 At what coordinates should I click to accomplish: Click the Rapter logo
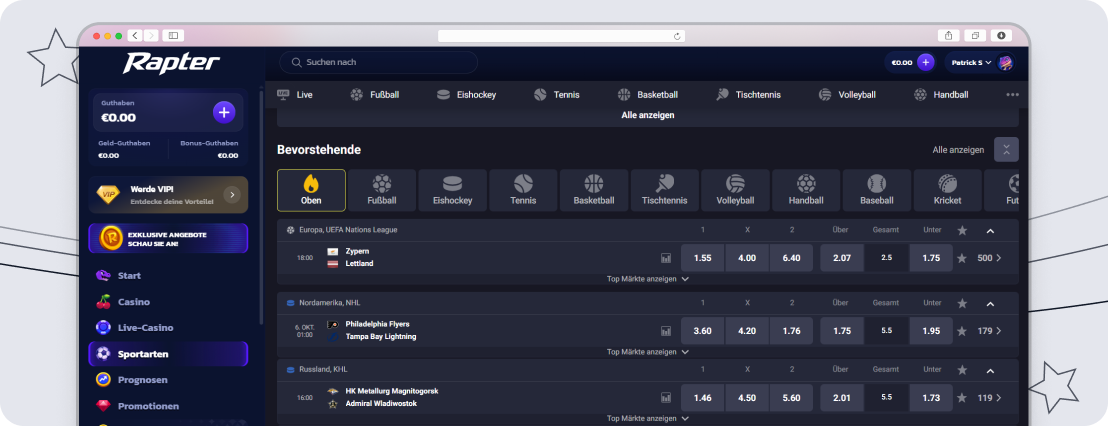point(171,63)
